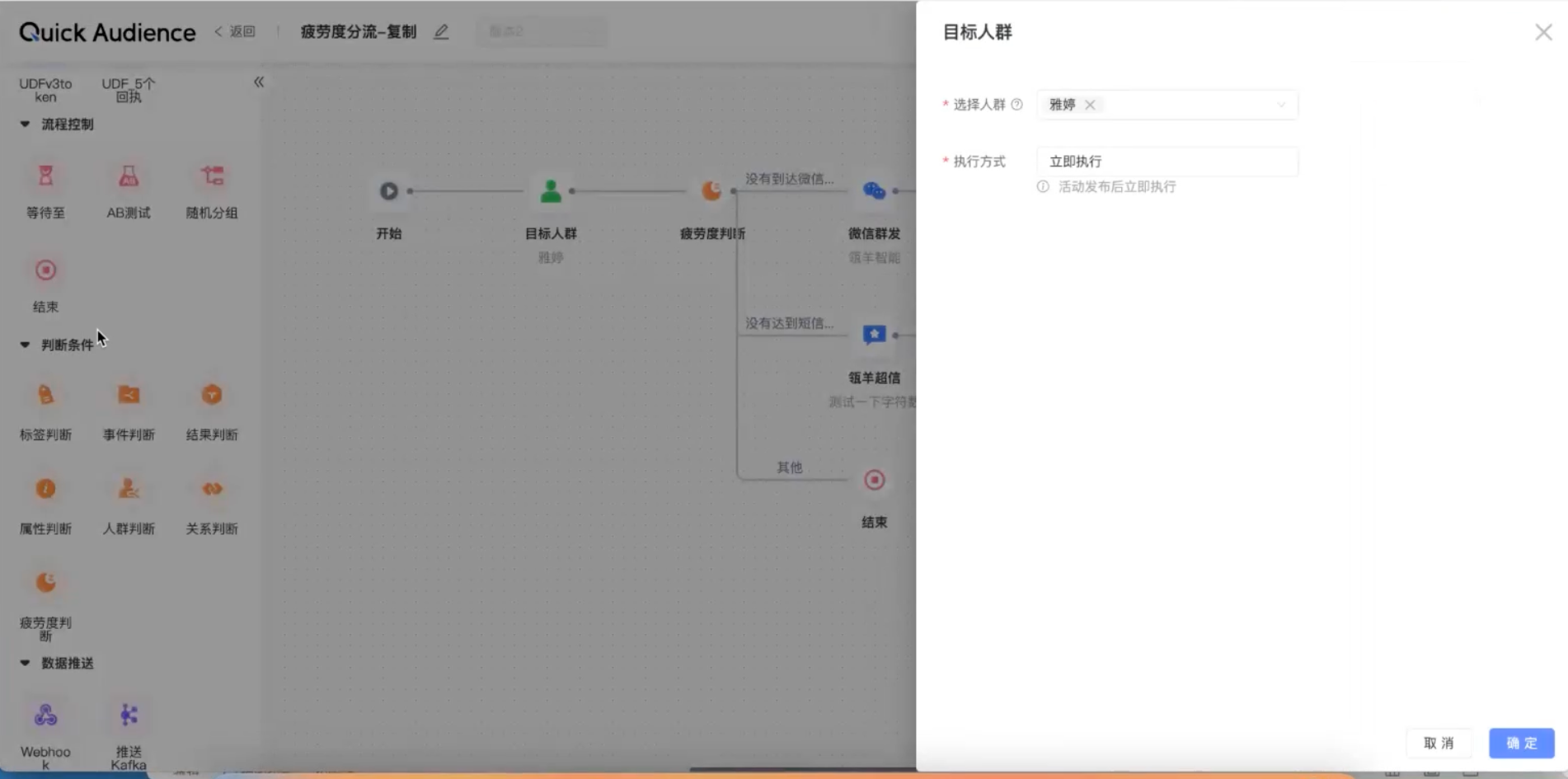1568x779 pixels.
Task: Go back using the 返回 link
Action: [235, 31]
